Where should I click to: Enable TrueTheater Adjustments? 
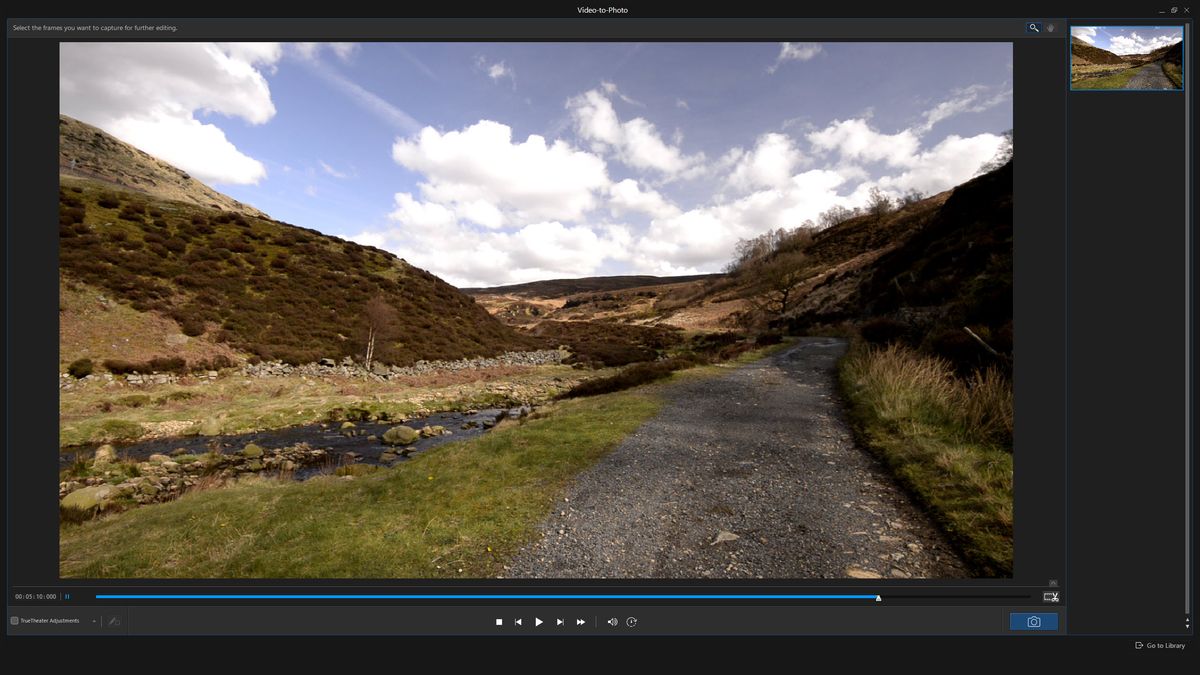(15, 621)
